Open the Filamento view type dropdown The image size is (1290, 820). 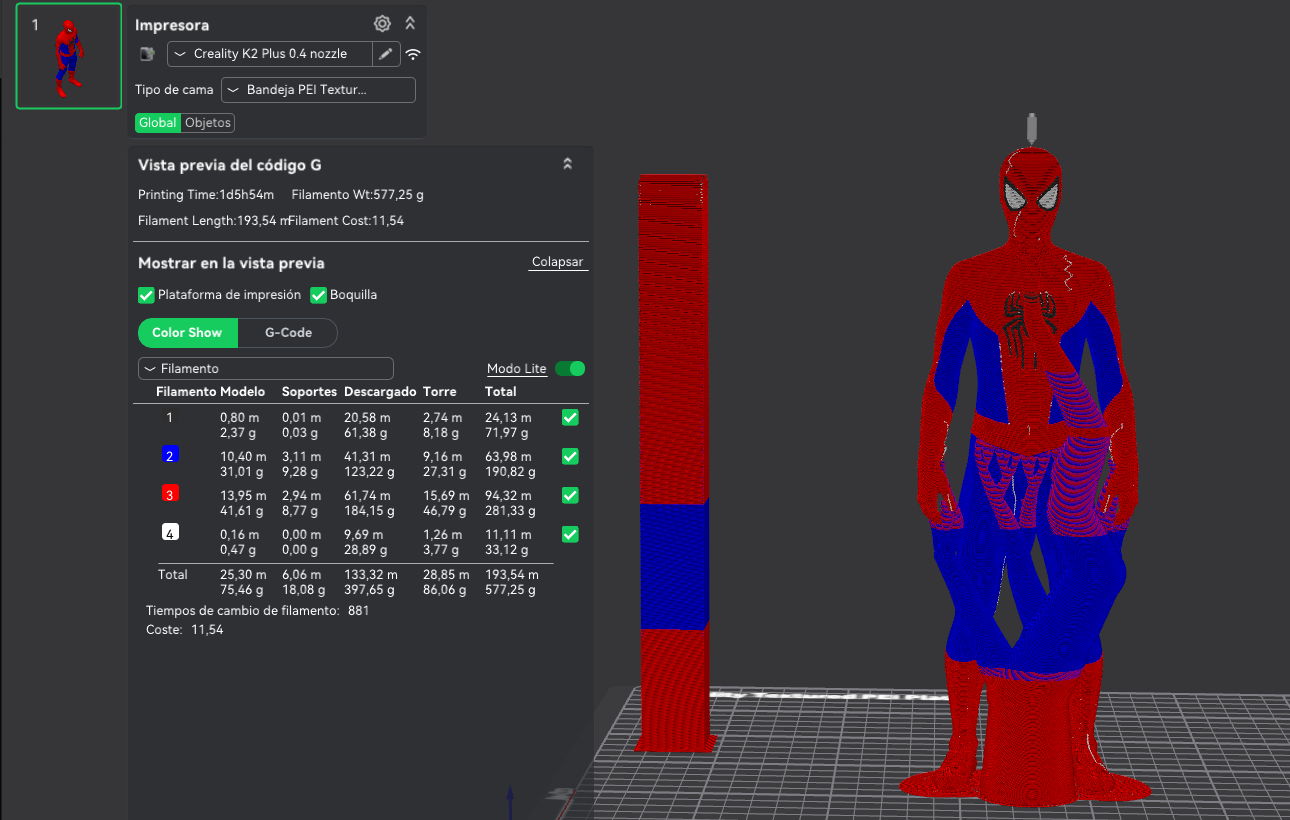pos(266,369)
